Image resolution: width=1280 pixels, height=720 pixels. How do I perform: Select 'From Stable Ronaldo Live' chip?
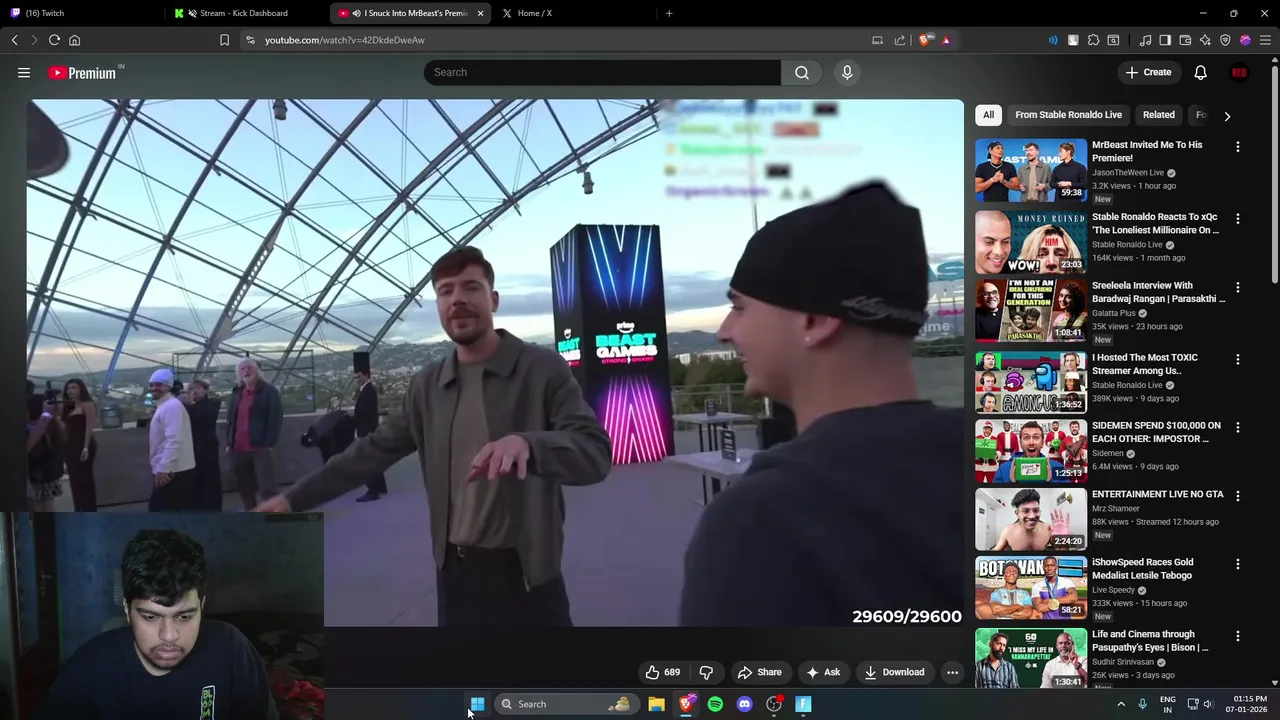pyautogui.click(x=1068, y=115)
